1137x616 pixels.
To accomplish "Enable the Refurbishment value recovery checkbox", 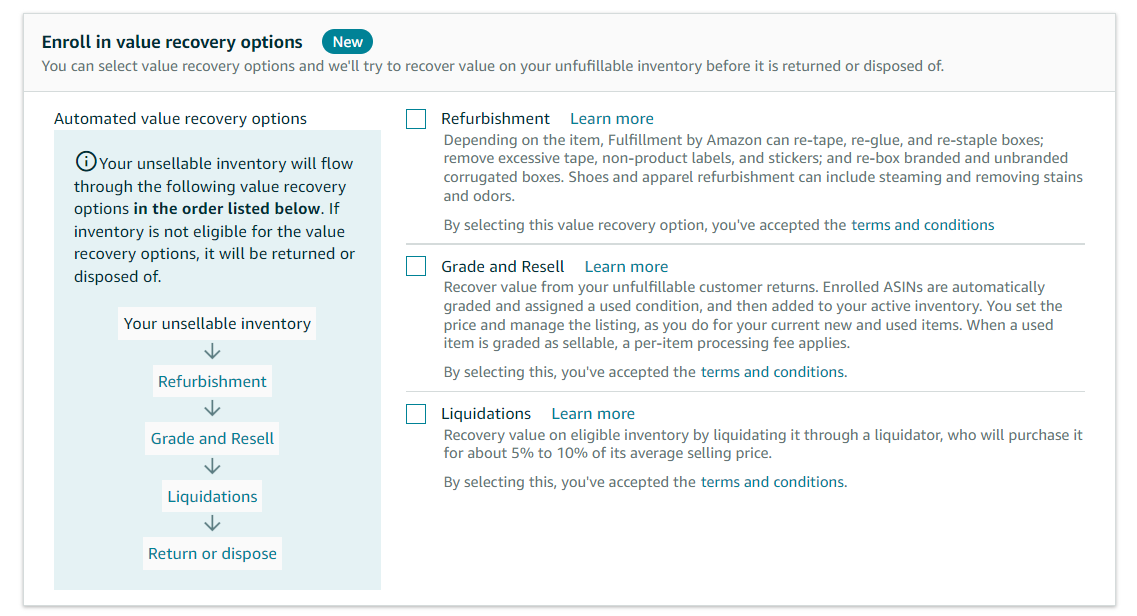I will (x=415, y=118).
